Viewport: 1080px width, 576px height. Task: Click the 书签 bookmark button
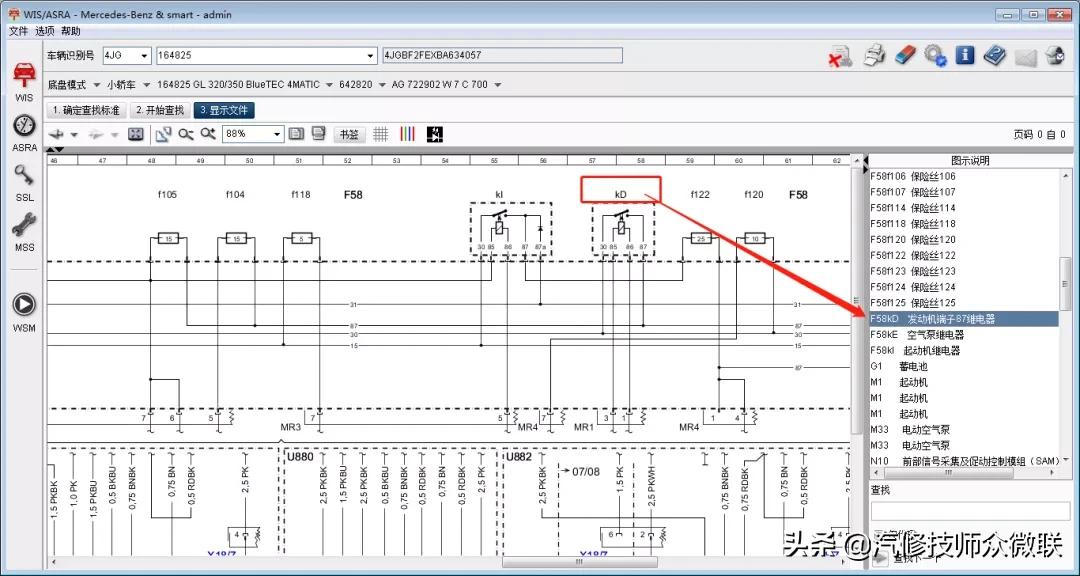[x=348, y=134]
